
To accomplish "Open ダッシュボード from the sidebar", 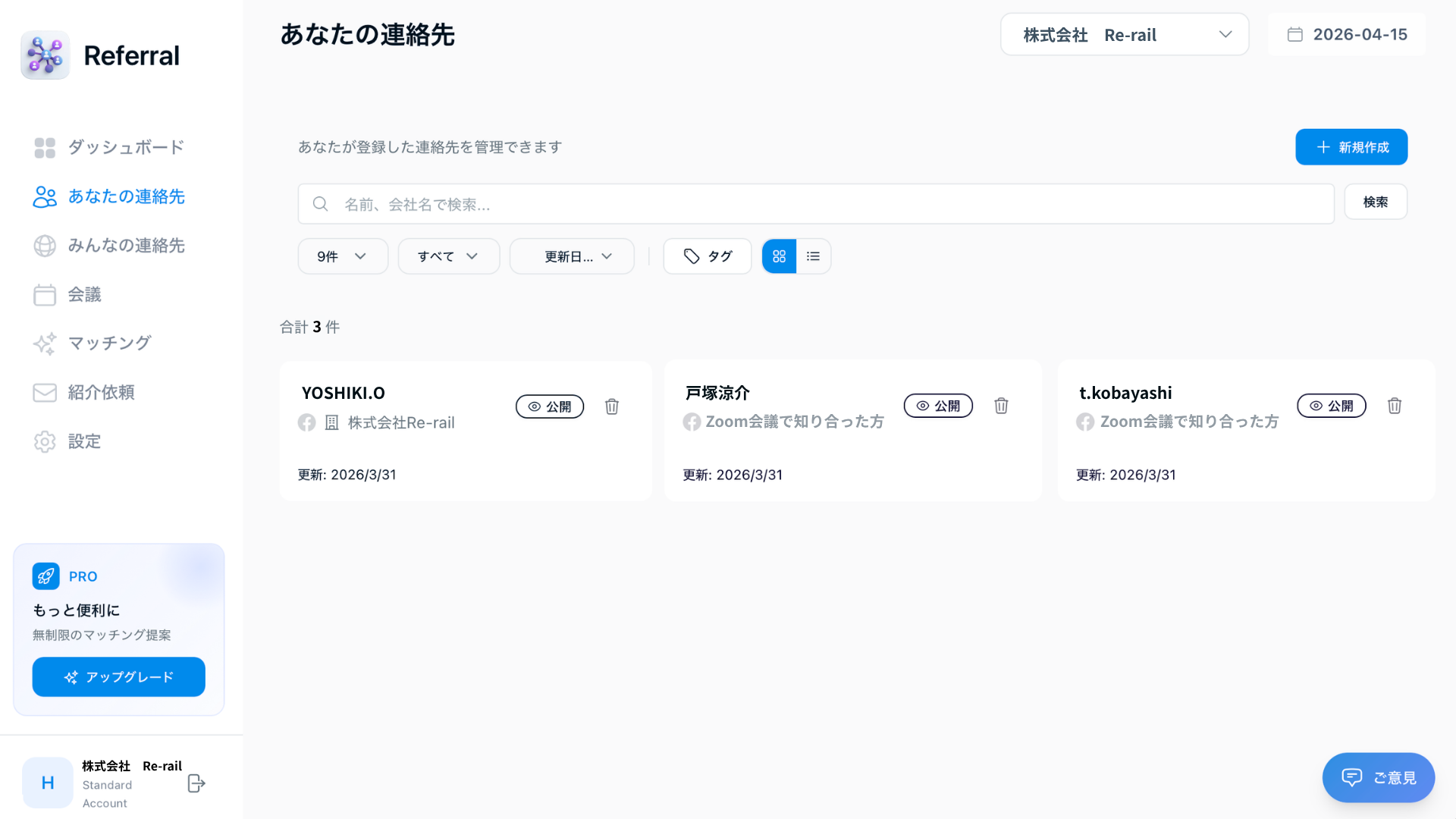I will (109, 147).
